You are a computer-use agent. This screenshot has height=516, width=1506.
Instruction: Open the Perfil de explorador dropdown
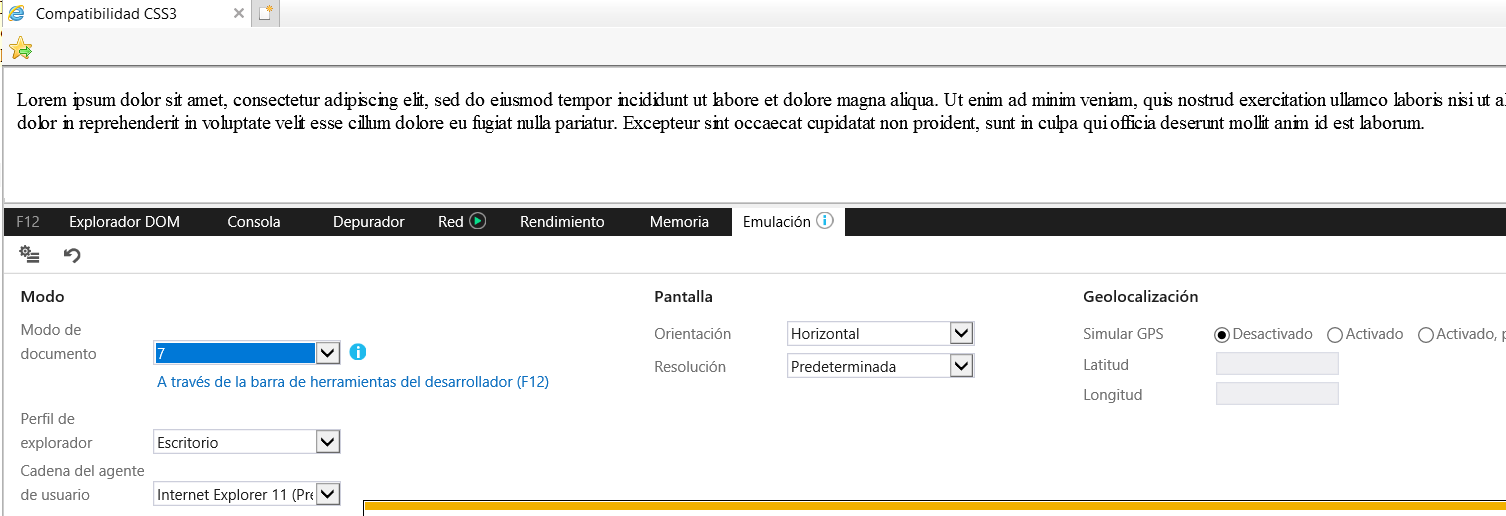pos(247,442)
